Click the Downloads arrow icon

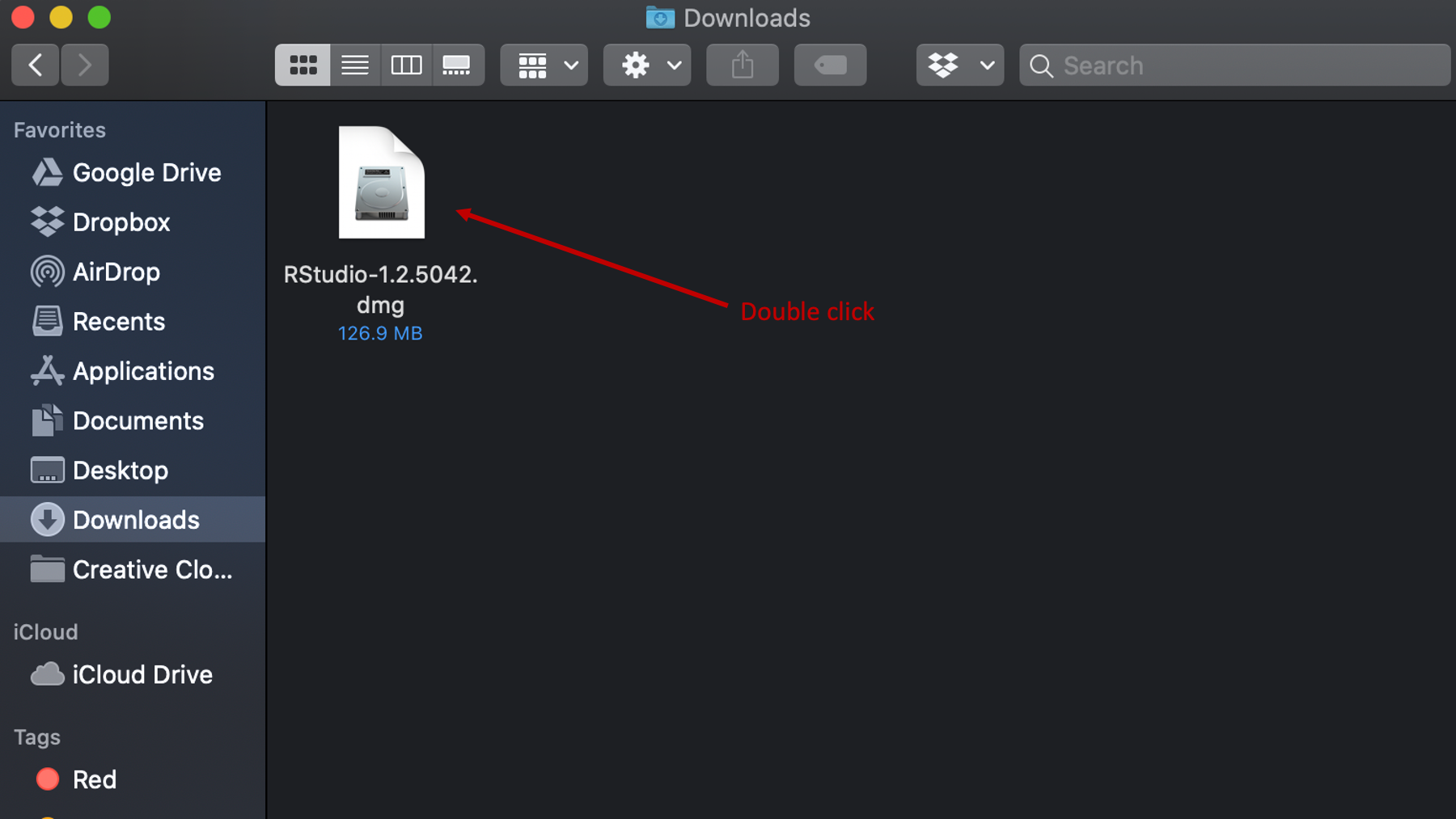click(x=47, y=520)
